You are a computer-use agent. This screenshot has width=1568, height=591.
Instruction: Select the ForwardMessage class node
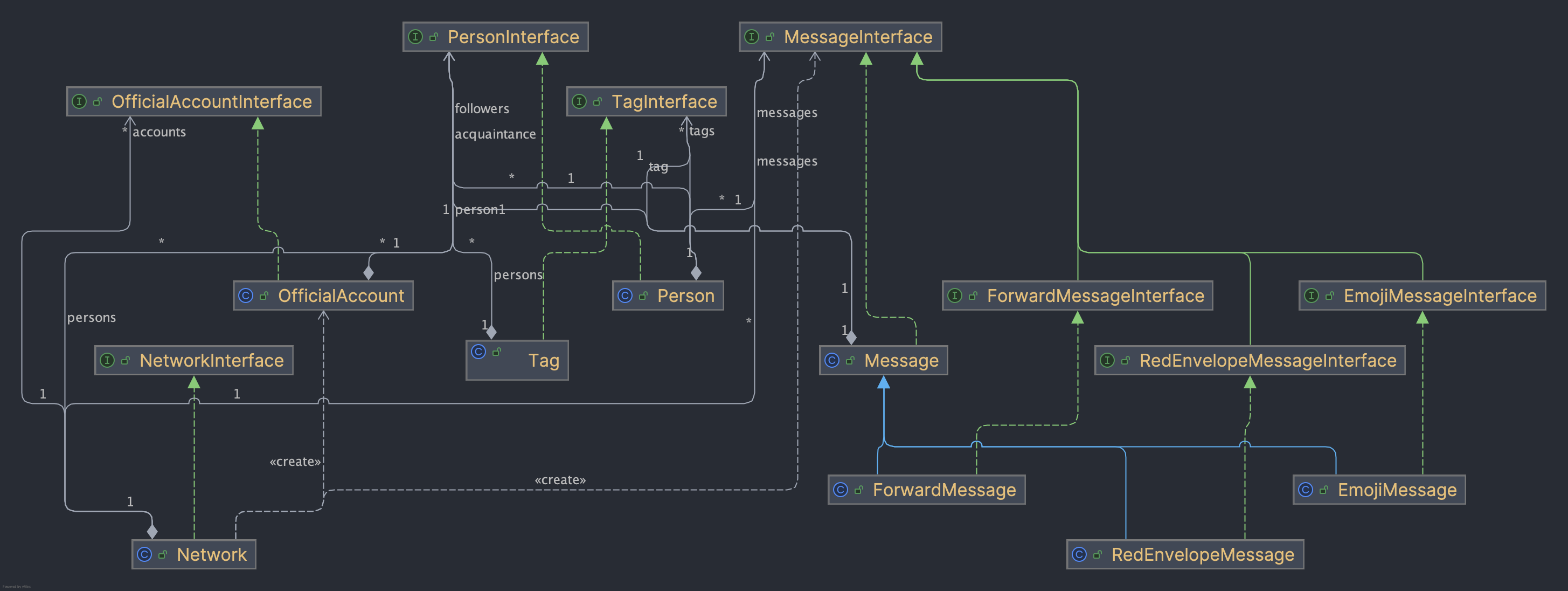coord(943,490)
